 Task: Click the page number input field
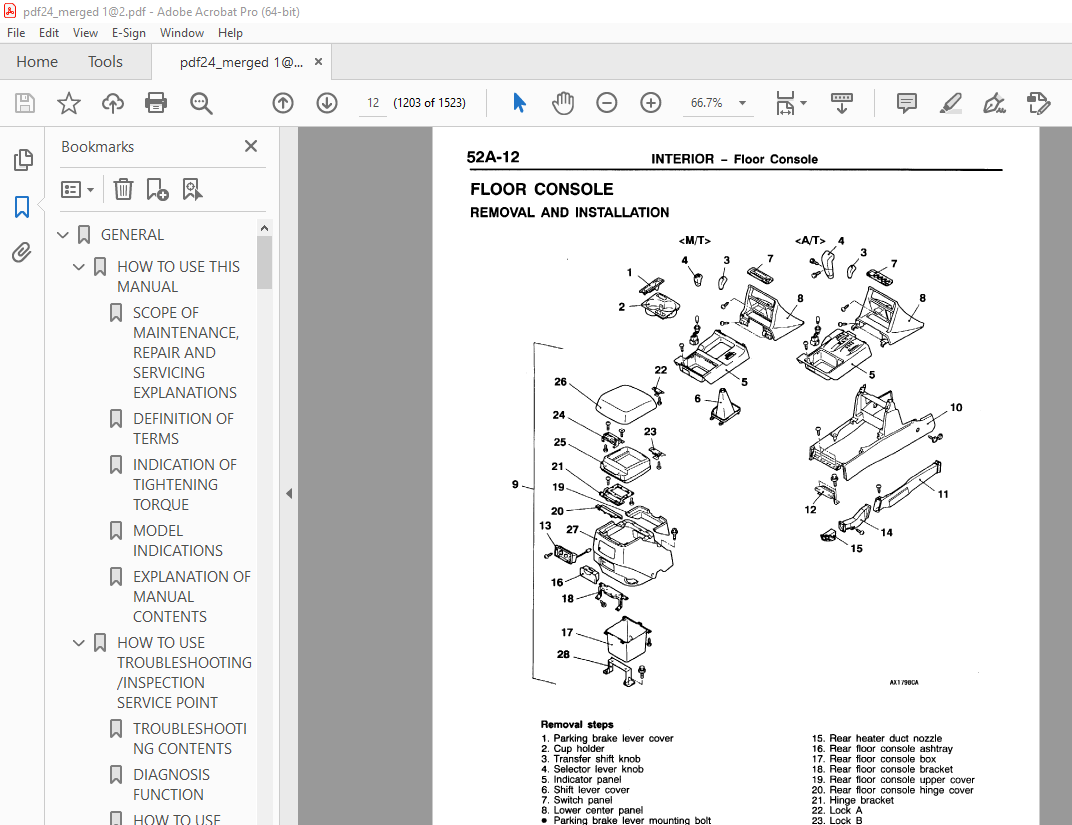(373, 103)
